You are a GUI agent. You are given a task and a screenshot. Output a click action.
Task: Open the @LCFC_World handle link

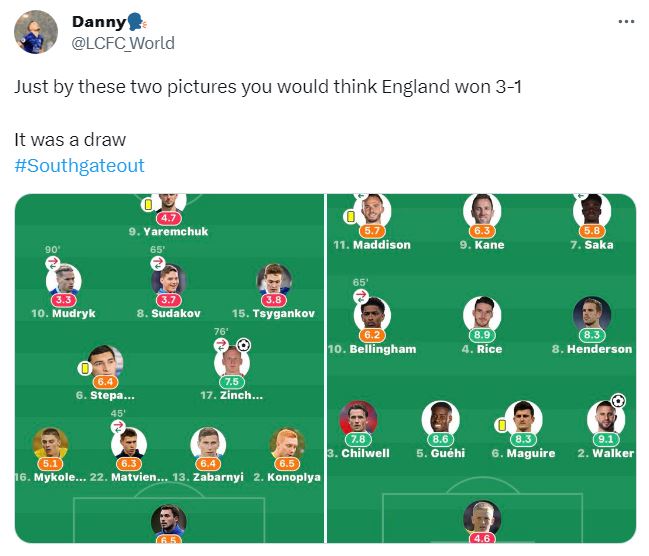(x=123, y=43)
